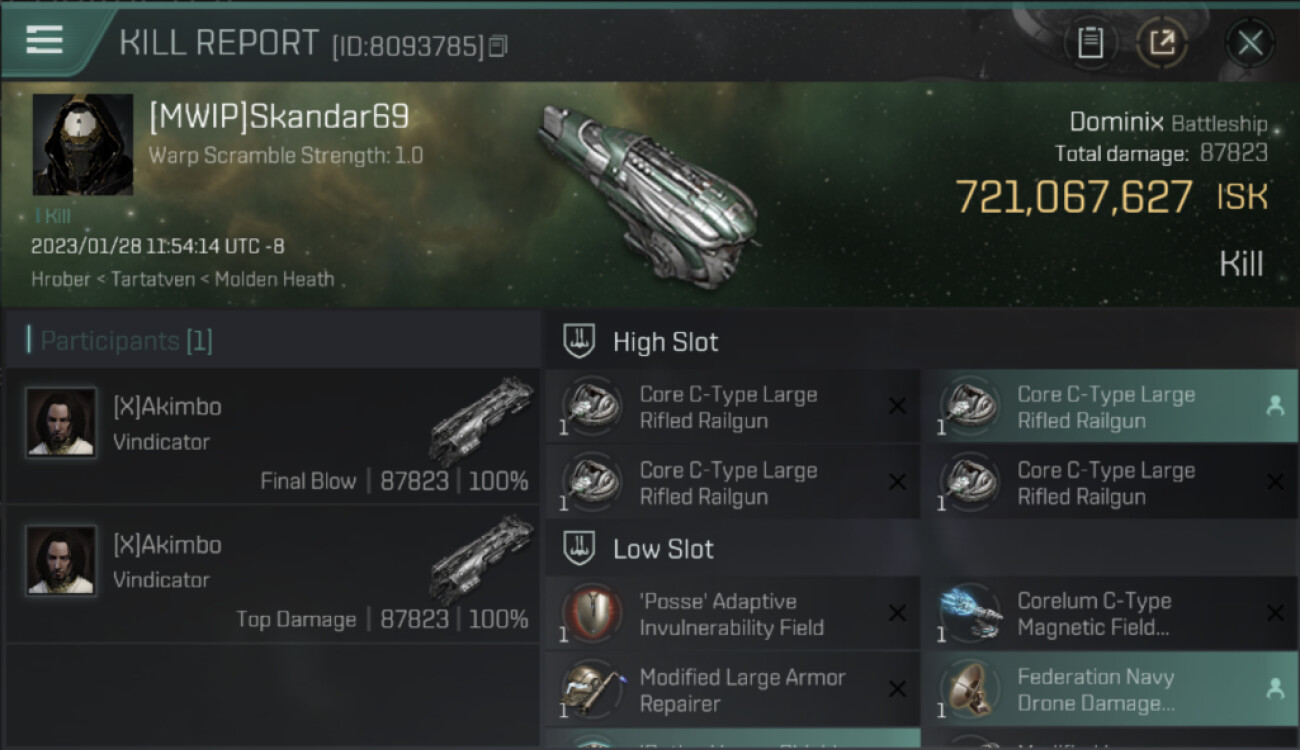Close the kill report window

point(1250,43)
